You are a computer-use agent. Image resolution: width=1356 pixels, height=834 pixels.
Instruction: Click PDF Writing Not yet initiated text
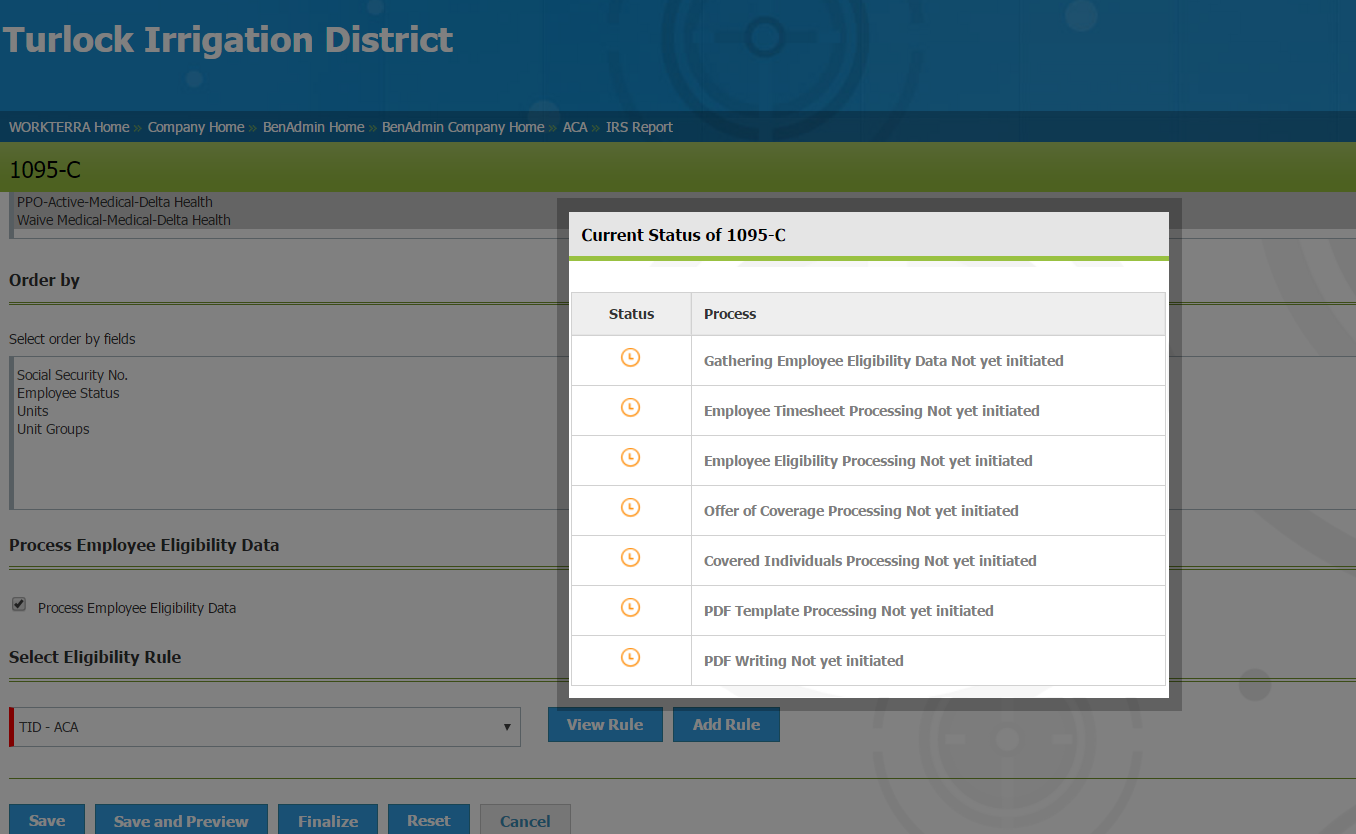803,661
